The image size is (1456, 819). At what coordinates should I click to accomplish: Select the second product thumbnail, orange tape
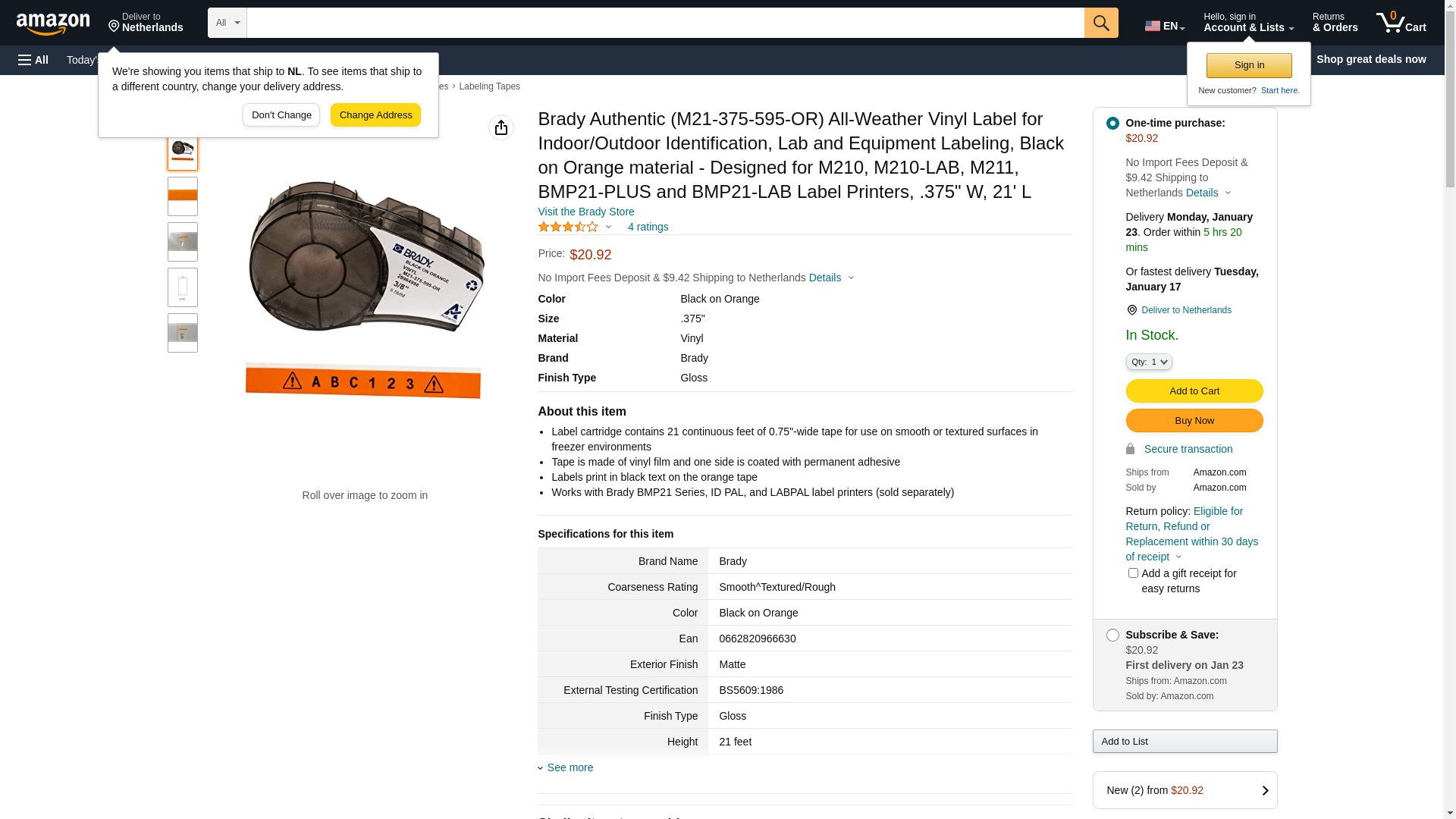click(x=183, y=196)
